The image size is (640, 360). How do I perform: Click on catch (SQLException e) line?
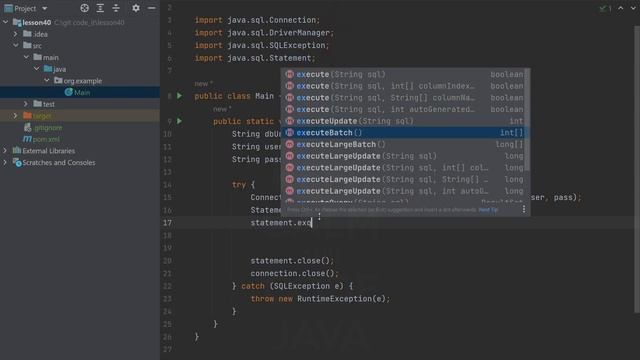click(292, 286)
